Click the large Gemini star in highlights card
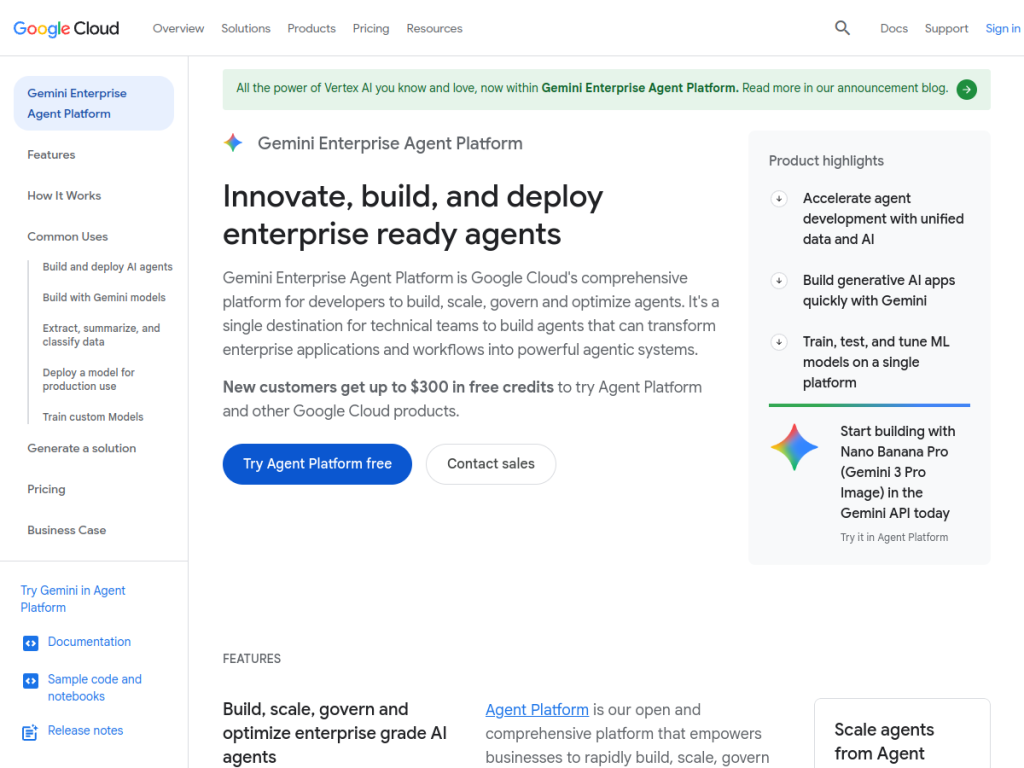The image size is (1024, 768). pyautogui.click(x=794, y=447)
